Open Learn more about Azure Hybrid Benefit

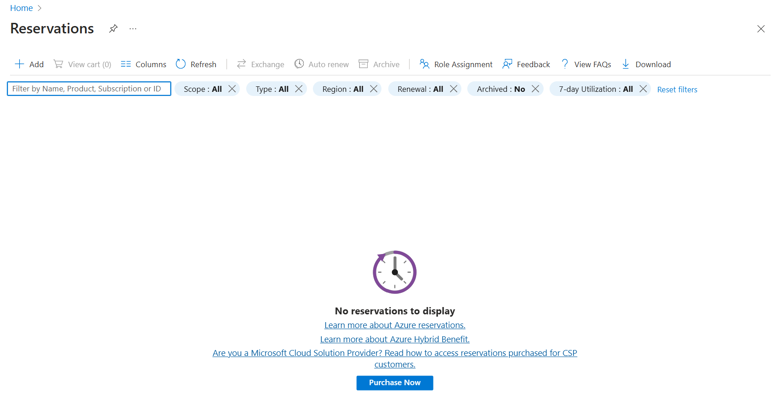[394, 340]
